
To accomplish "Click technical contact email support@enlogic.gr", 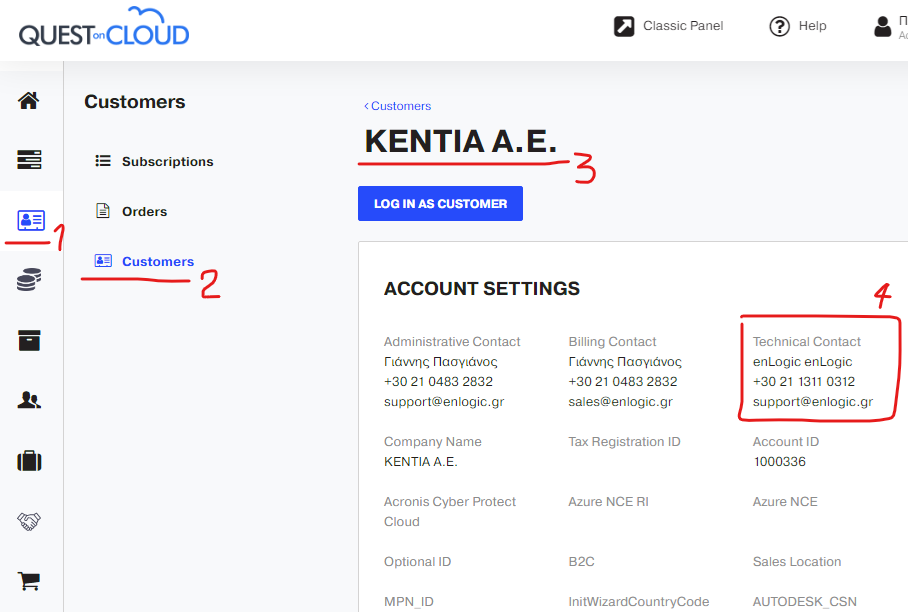I will click(812, 402).
